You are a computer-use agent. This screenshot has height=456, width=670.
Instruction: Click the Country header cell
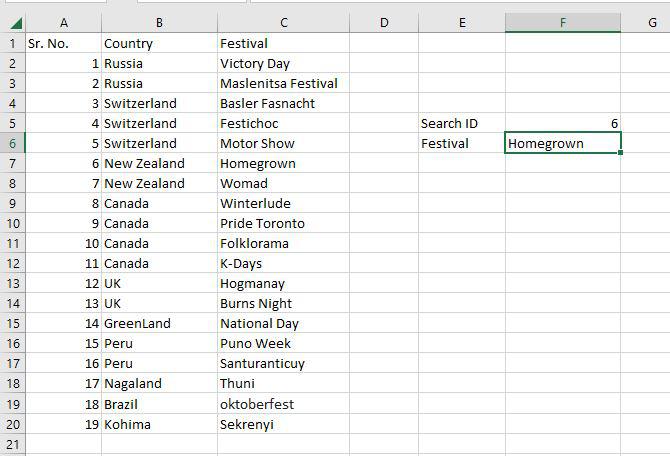coord(159,43)
